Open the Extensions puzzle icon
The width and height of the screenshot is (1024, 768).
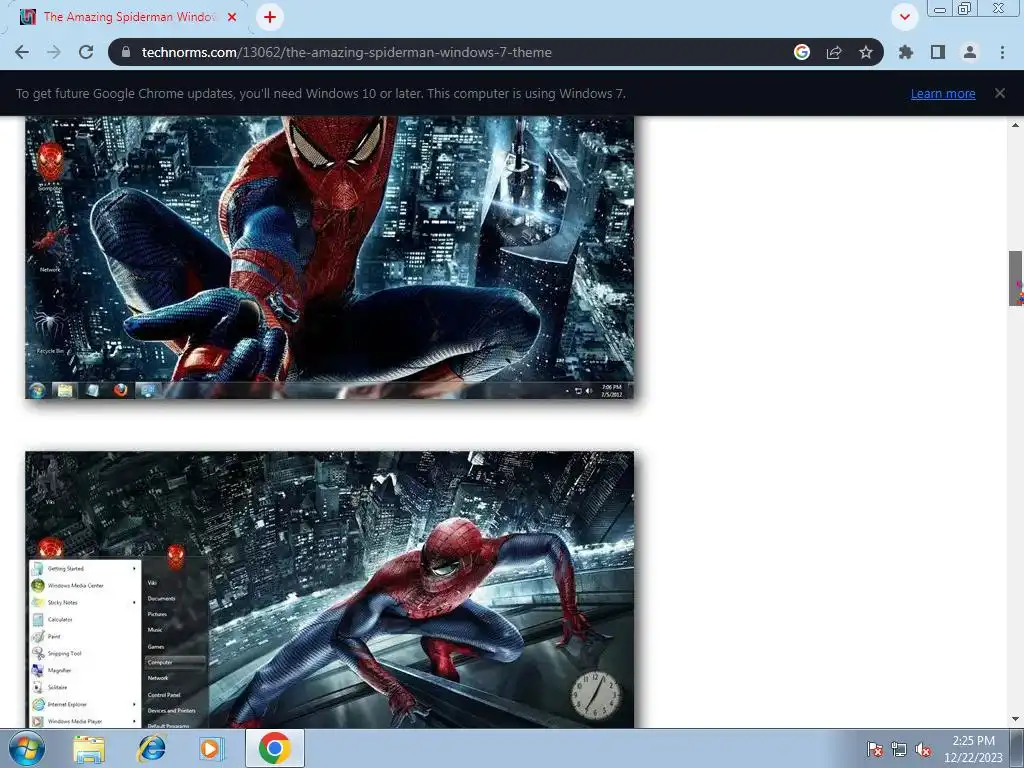[x=905, y=52]
